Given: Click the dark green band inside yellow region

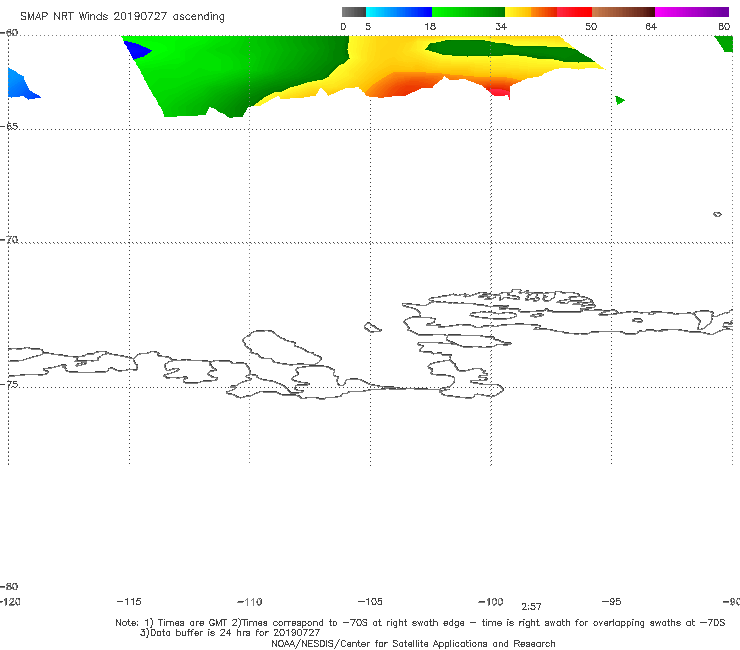Looking at the screenshot, I should coord(510,51).
